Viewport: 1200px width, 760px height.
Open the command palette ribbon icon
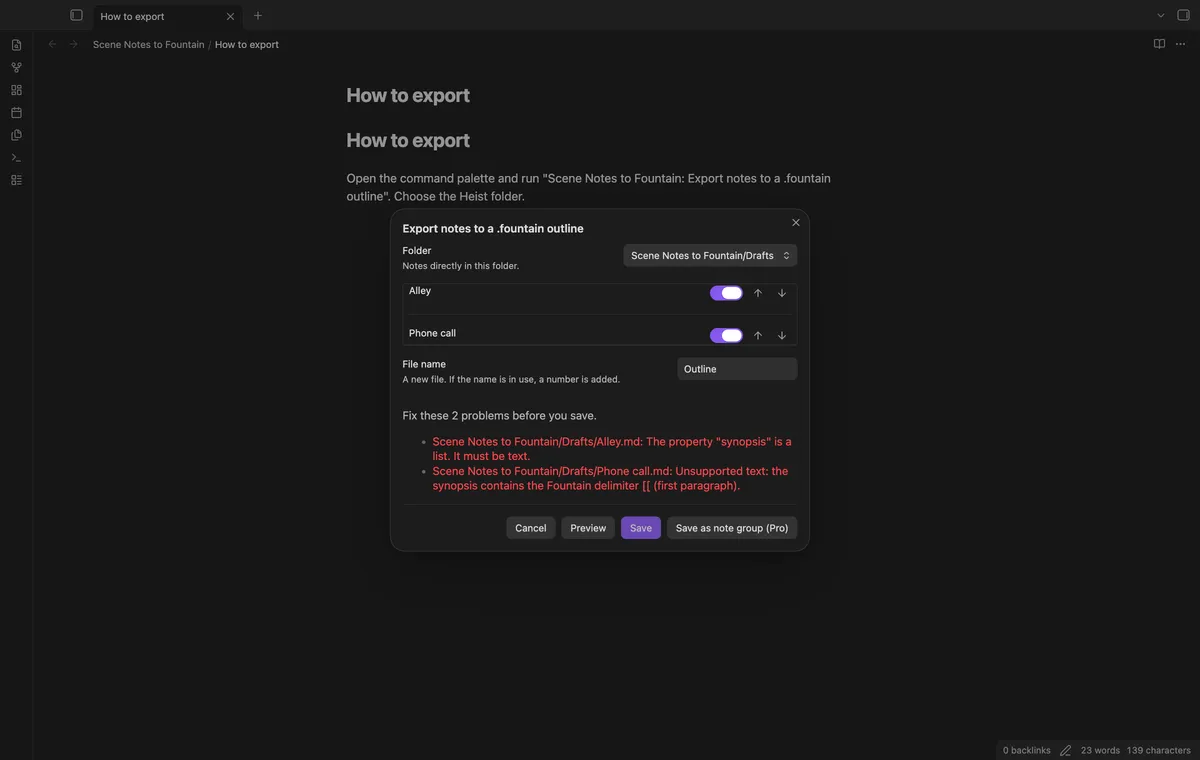(x=16, y=158)
